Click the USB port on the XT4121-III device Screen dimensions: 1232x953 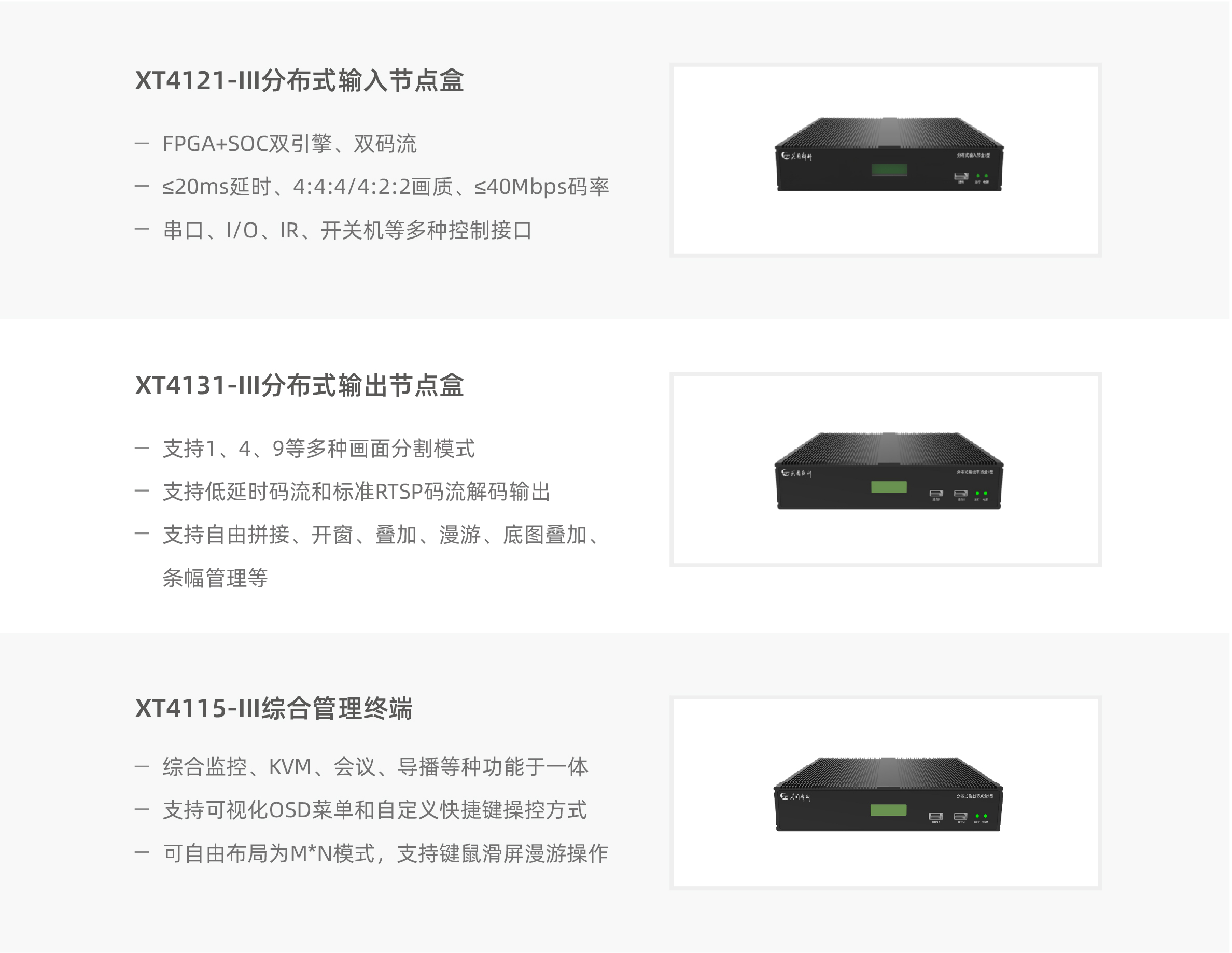(x=961, y=177)
